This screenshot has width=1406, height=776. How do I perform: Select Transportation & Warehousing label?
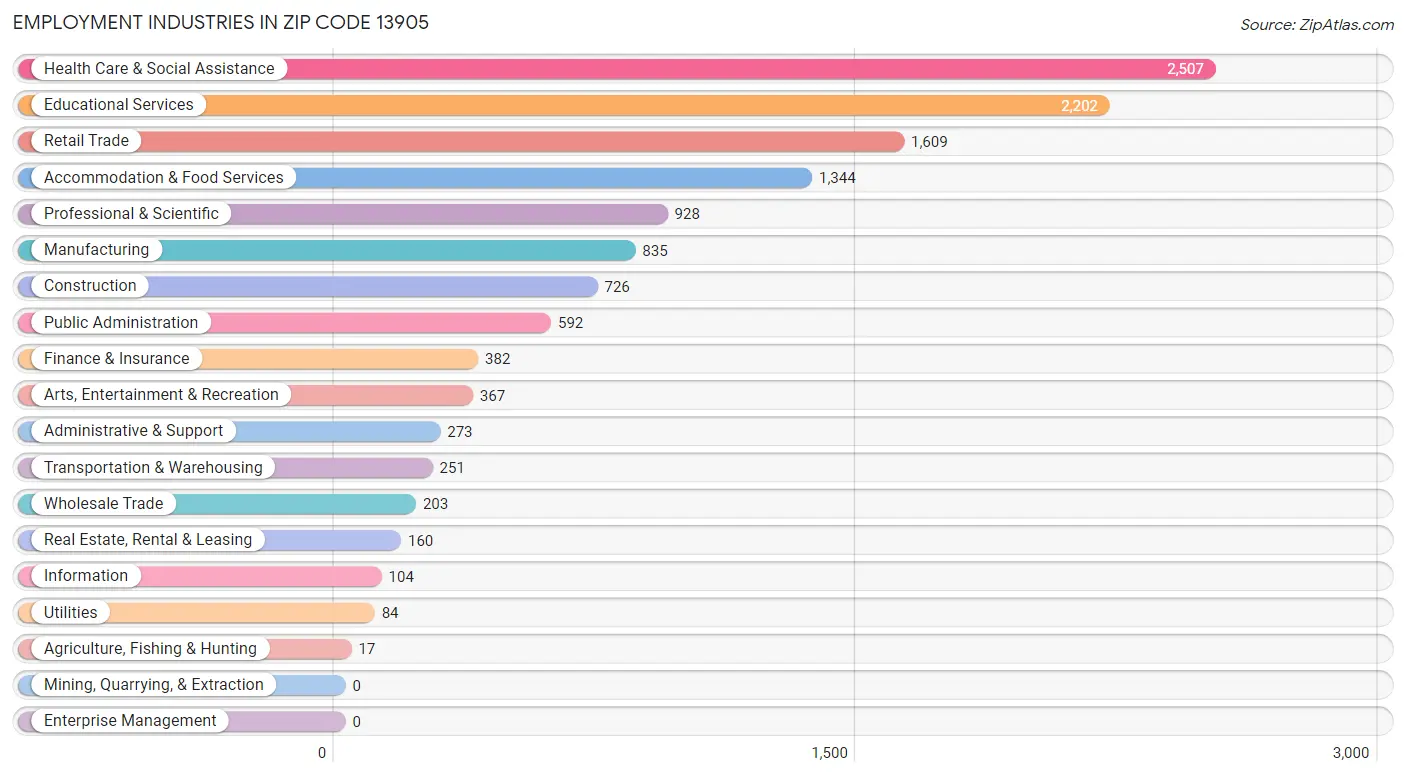[x=153, y=468]
